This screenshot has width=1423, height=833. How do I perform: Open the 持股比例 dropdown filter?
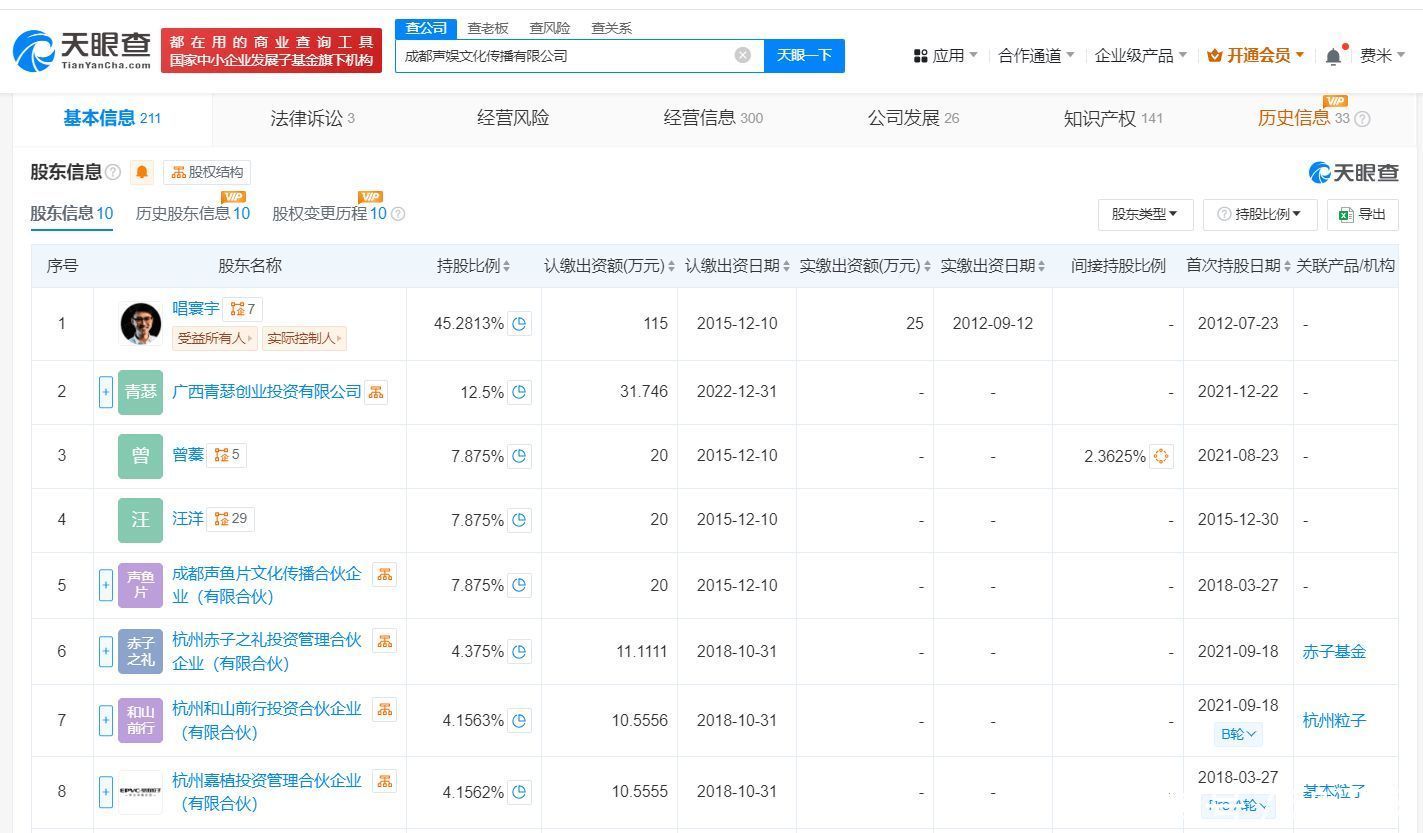click(x=1258, y=214)
